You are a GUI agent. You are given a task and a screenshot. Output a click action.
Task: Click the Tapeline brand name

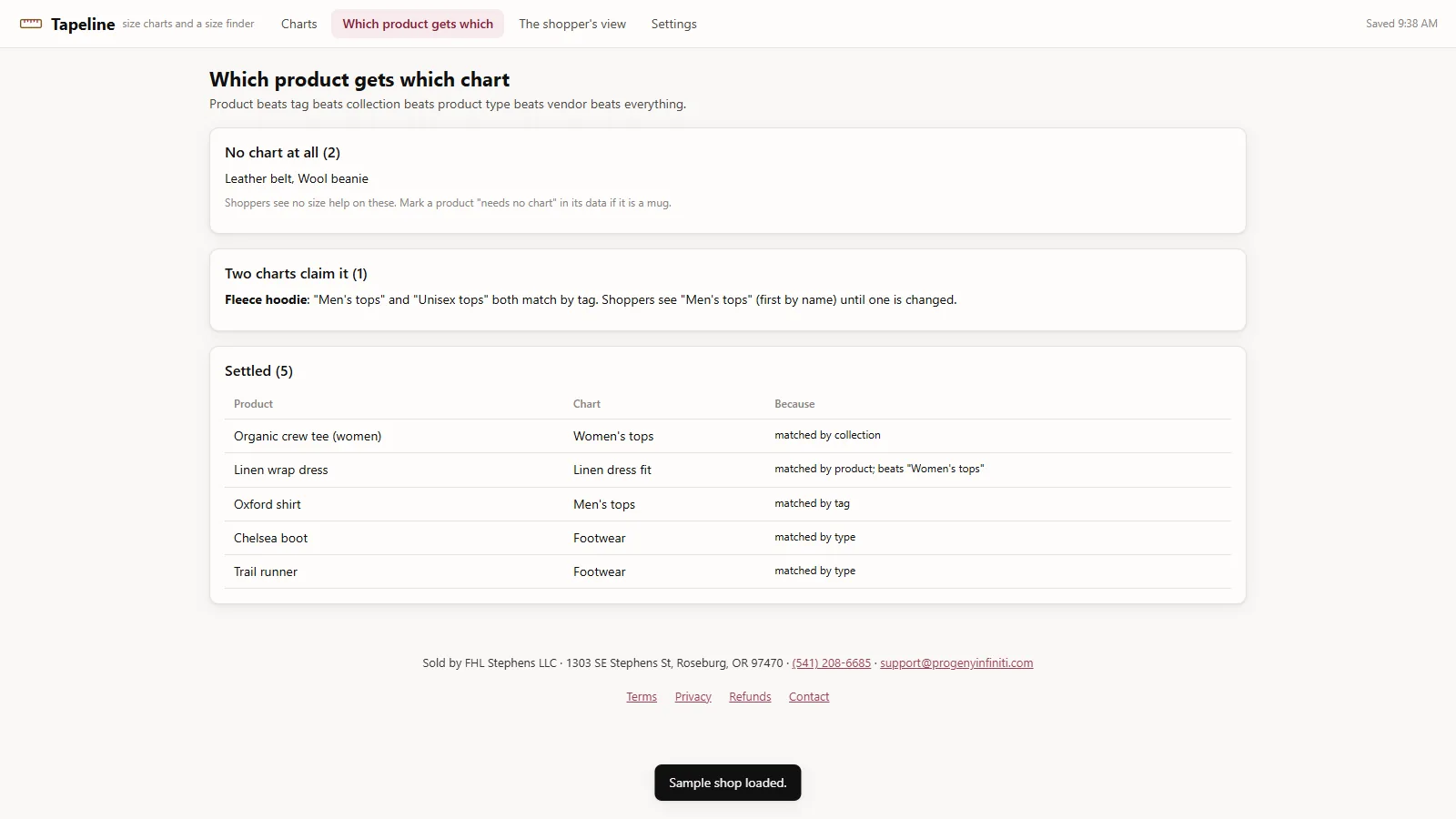83,24
